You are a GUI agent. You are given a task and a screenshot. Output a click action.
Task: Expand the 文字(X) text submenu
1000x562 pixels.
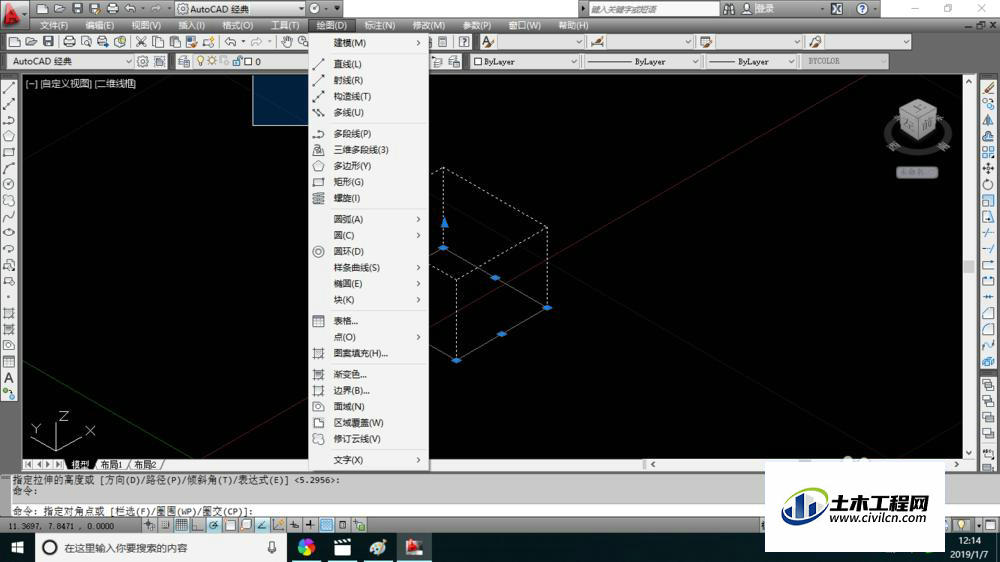tap(368, 460)
